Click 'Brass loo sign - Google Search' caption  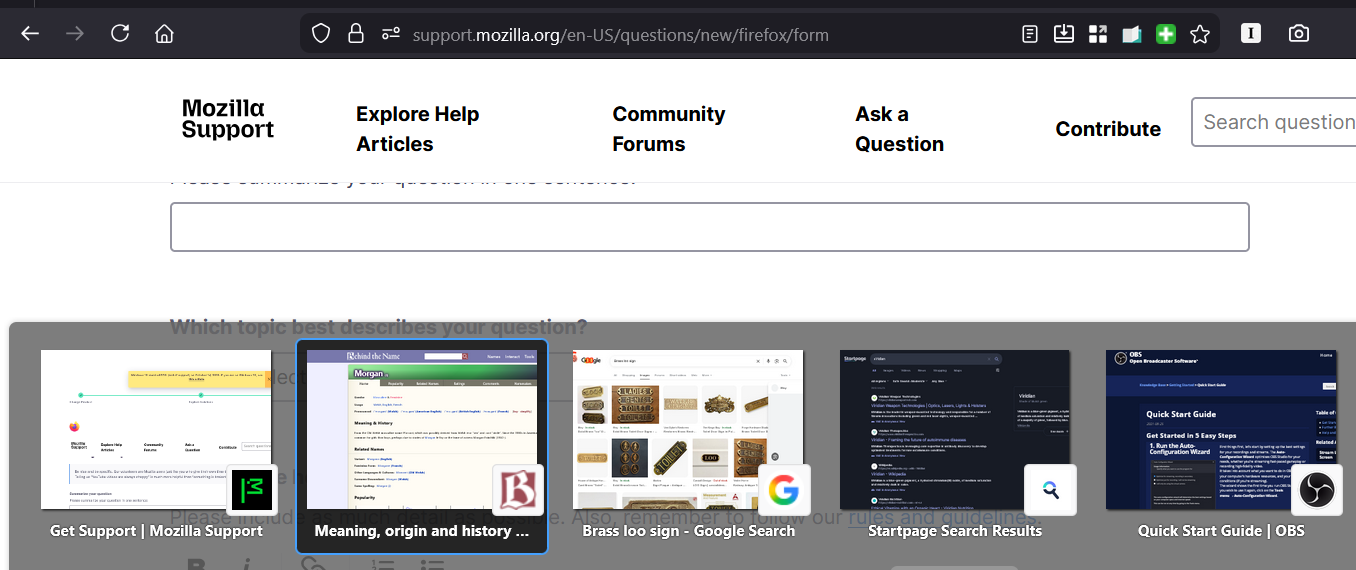pyautogui.click(x=689, y=531)
